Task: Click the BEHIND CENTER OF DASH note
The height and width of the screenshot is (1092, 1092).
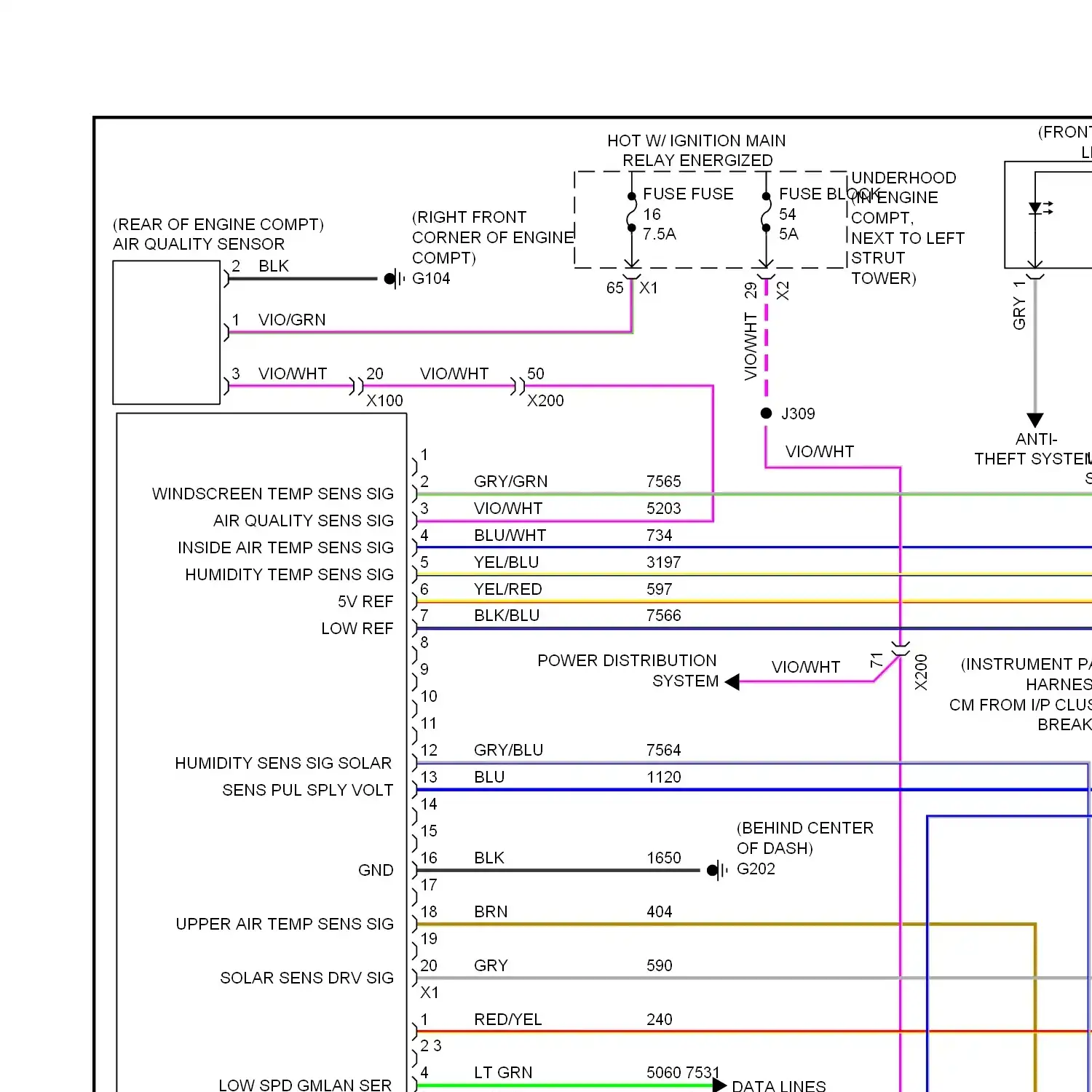Action: tap(804, 838)
